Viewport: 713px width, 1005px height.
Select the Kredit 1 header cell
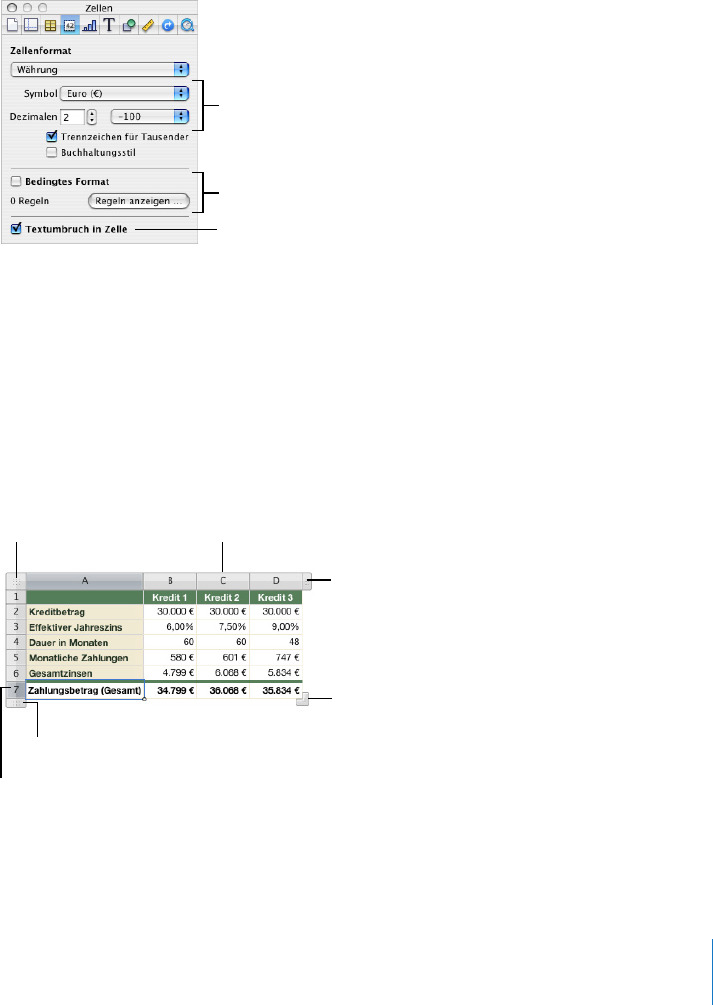170,597
